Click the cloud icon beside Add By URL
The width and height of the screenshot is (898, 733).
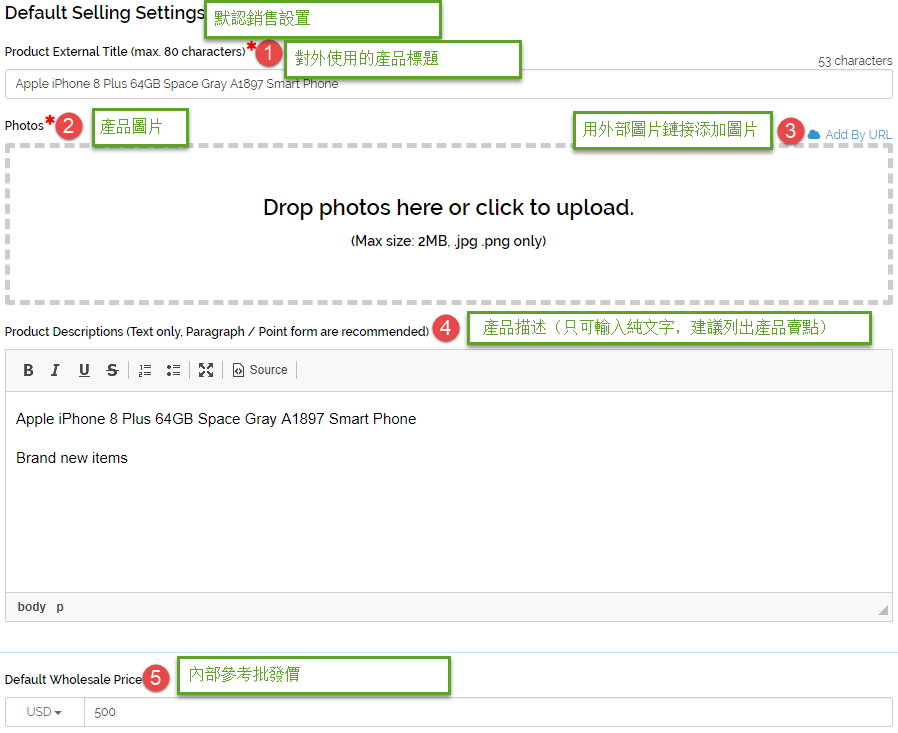(x=814, y=135)
